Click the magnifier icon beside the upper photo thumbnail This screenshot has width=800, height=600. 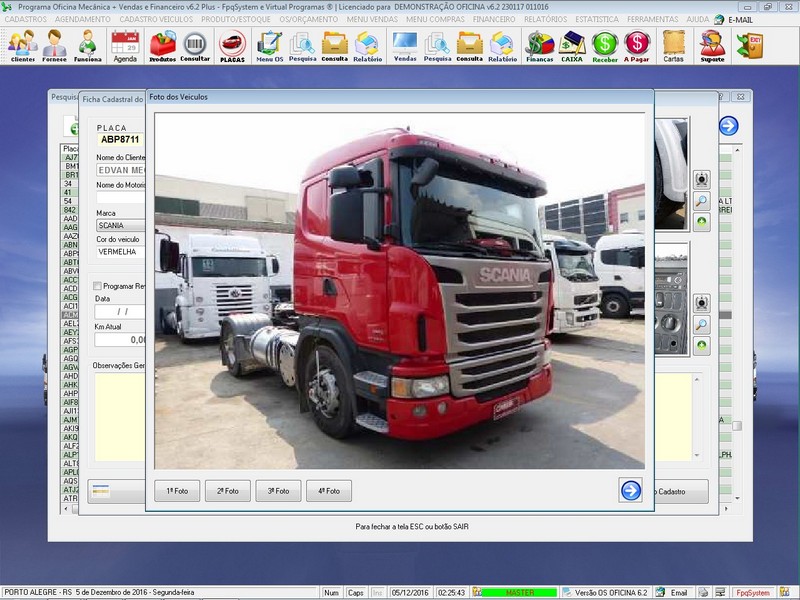702,201
